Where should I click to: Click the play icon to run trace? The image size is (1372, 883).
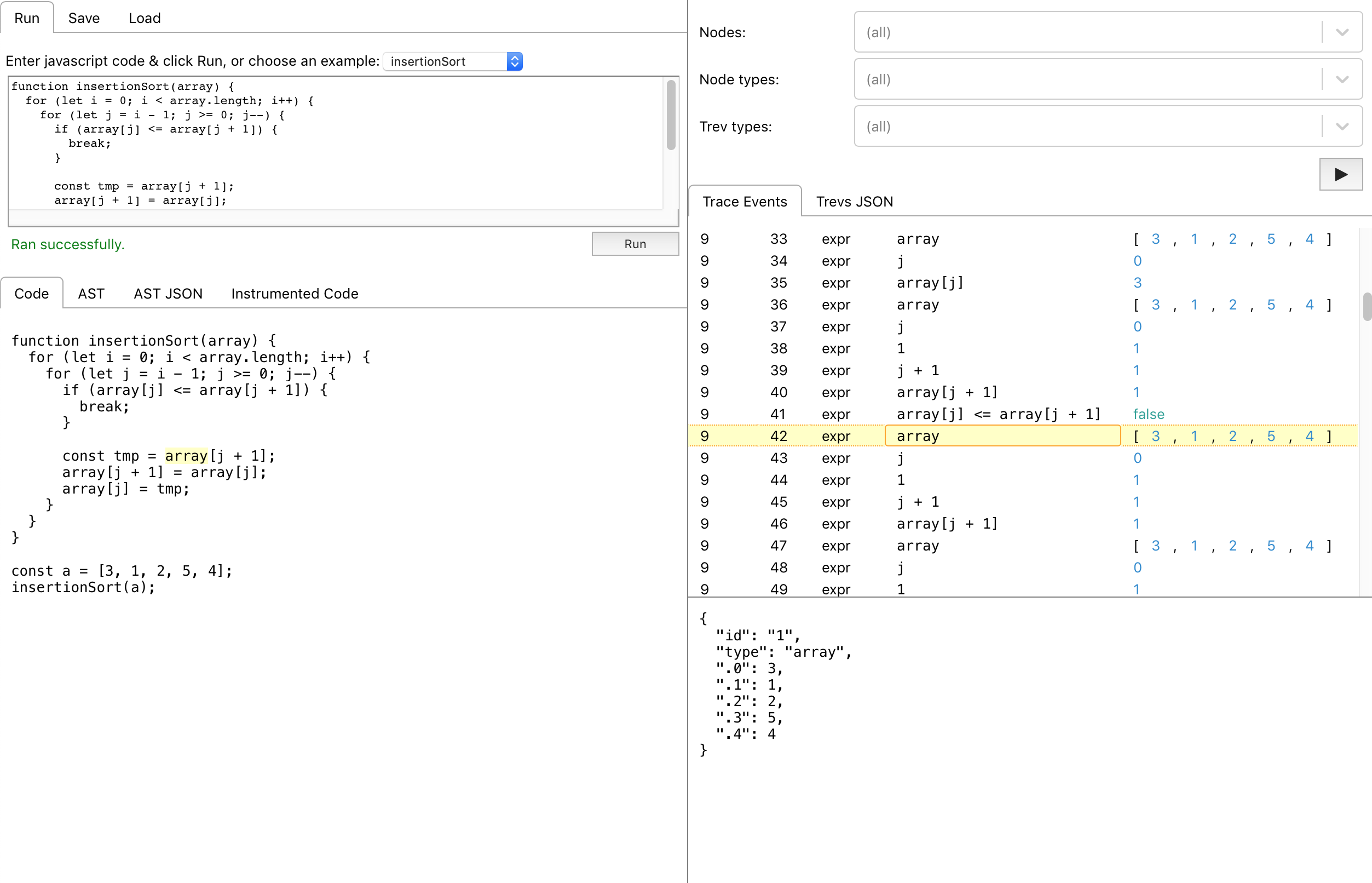coord(1340,174)
